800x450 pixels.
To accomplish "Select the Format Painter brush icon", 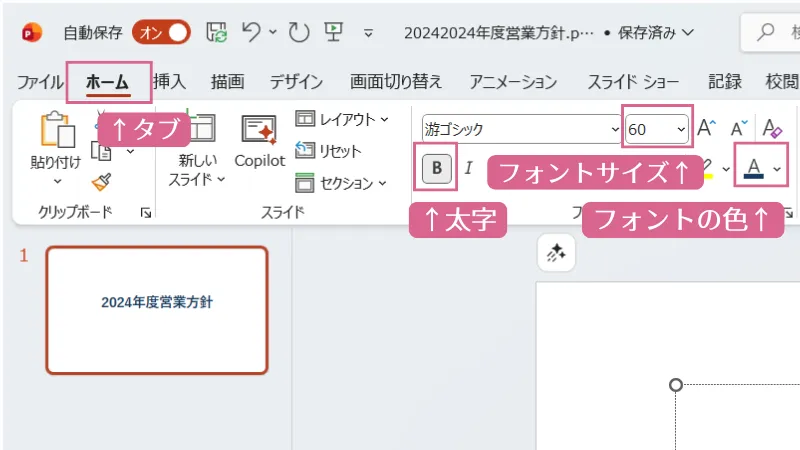I will click(101, 181).
